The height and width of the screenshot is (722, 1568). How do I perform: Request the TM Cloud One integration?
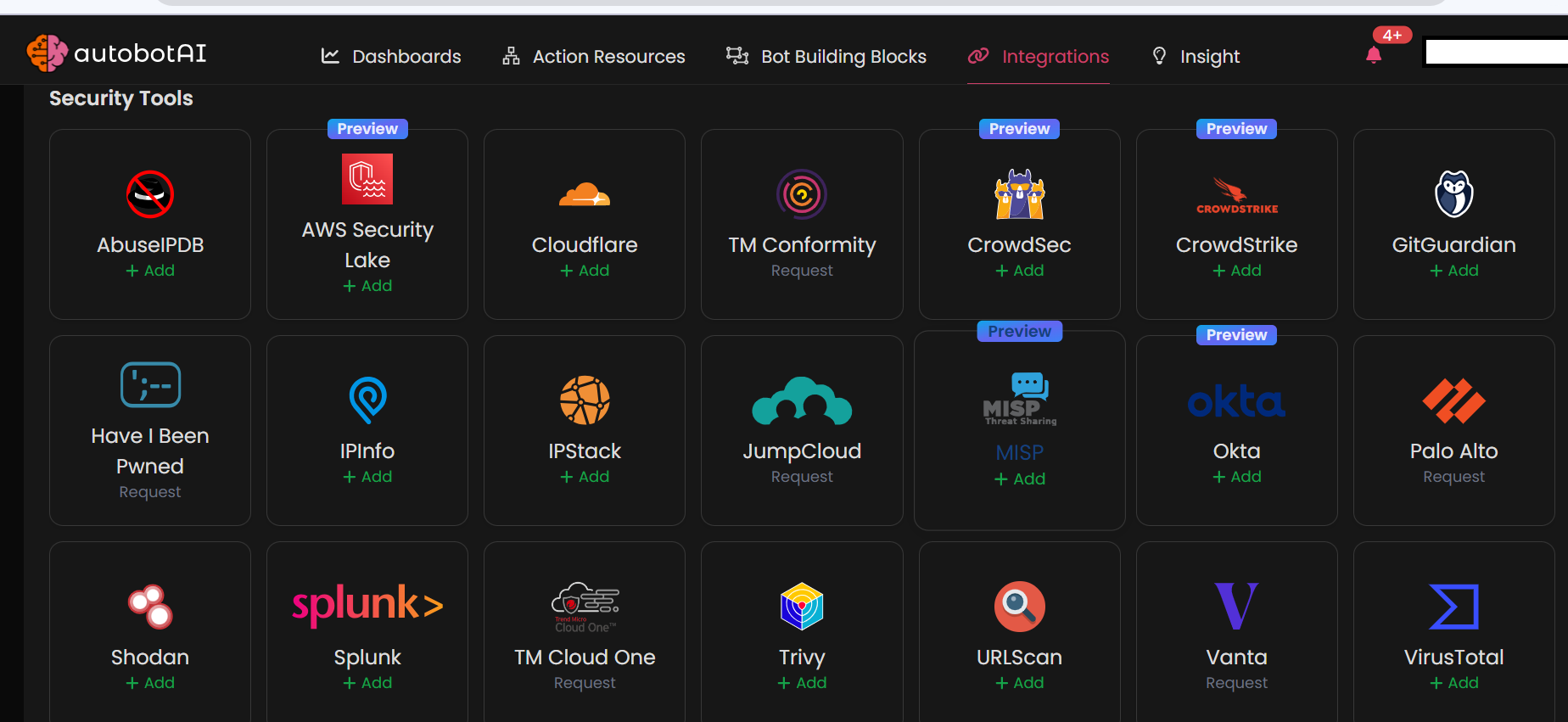[x=585, y=683]
